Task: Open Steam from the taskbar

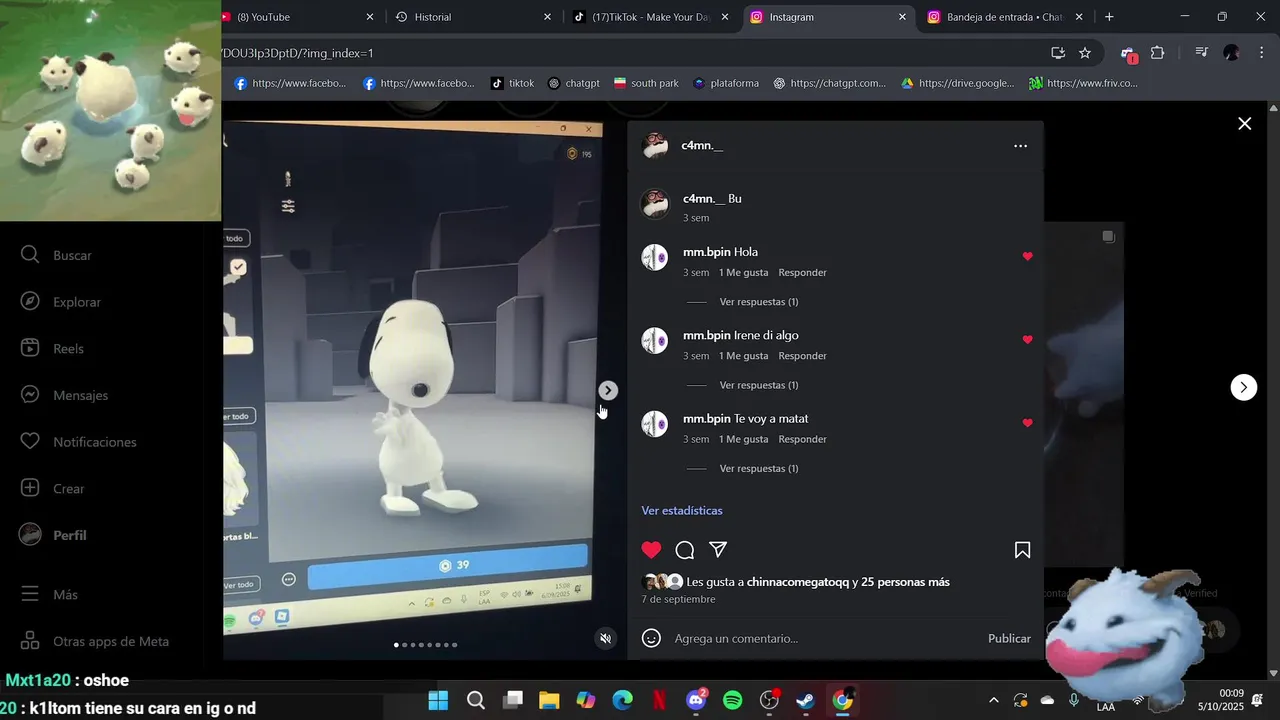Action: pos(805,701)
